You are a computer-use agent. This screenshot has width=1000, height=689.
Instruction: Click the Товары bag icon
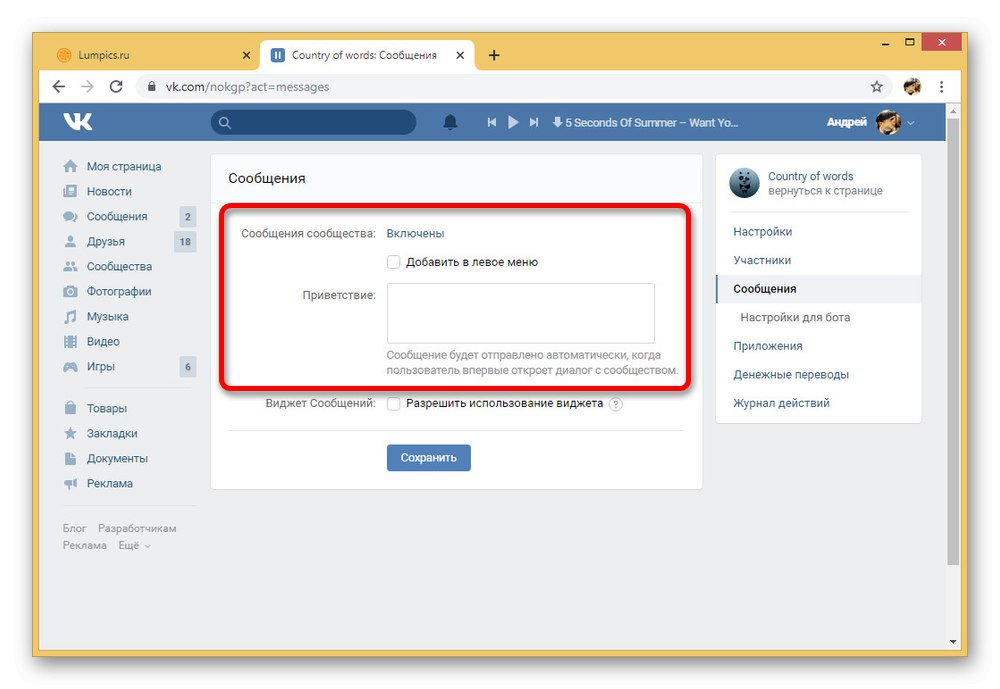coord(70,408)
